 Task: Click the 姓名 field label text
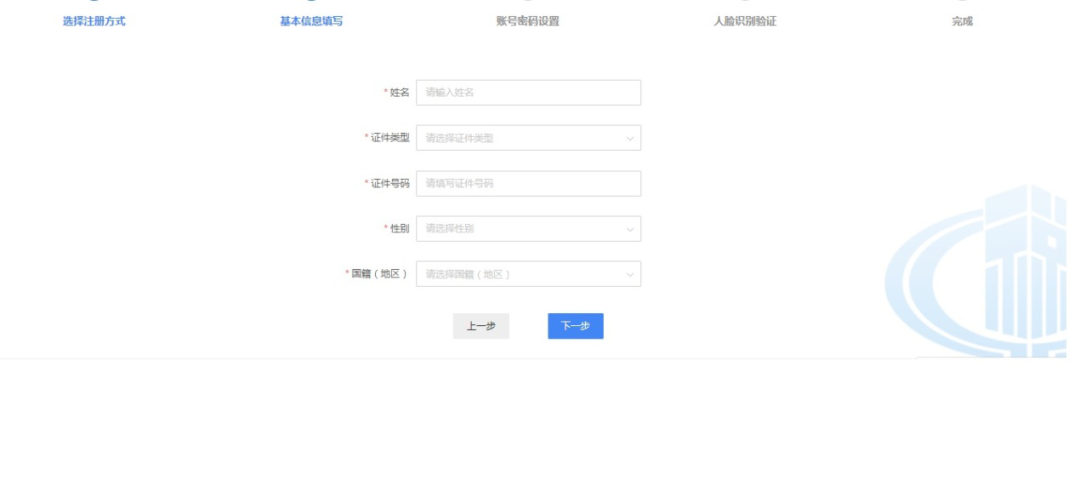coord(399,93)
